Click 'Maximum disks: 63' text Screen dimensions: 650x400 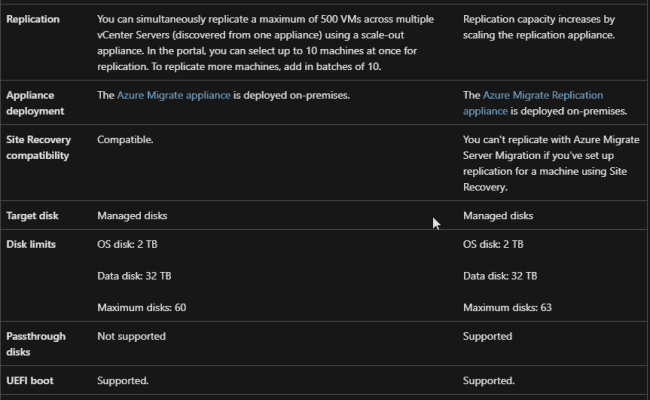click(507, 307)
